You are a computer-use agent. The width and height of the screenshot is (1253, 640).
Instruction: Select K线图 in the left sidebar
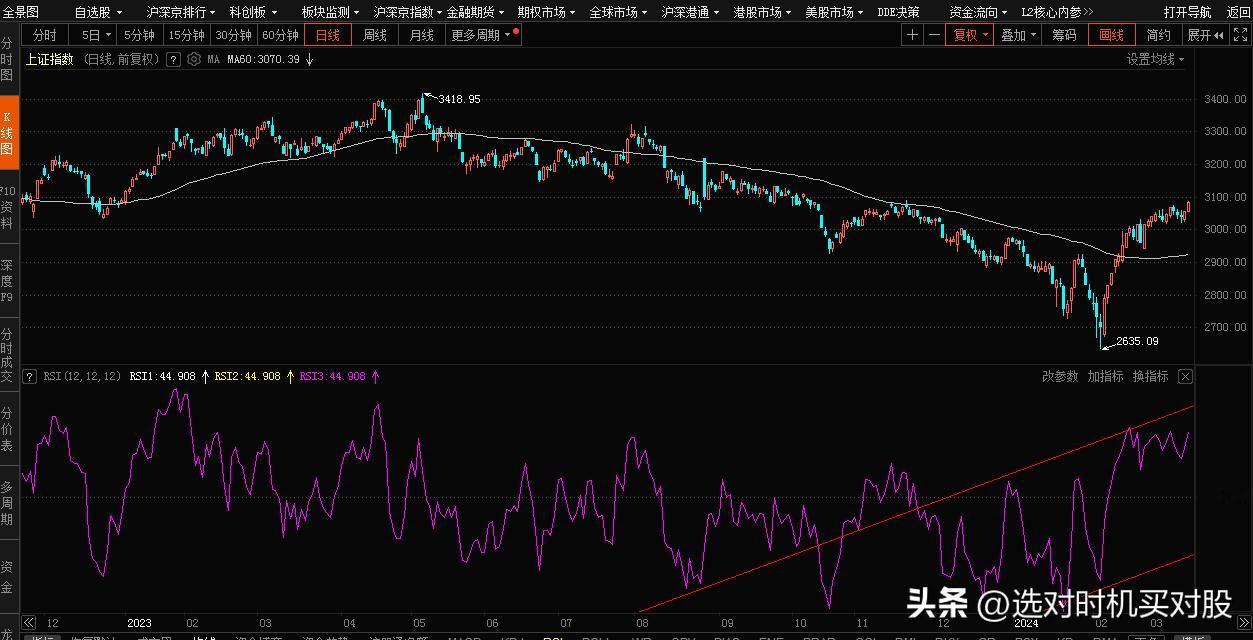7,132
